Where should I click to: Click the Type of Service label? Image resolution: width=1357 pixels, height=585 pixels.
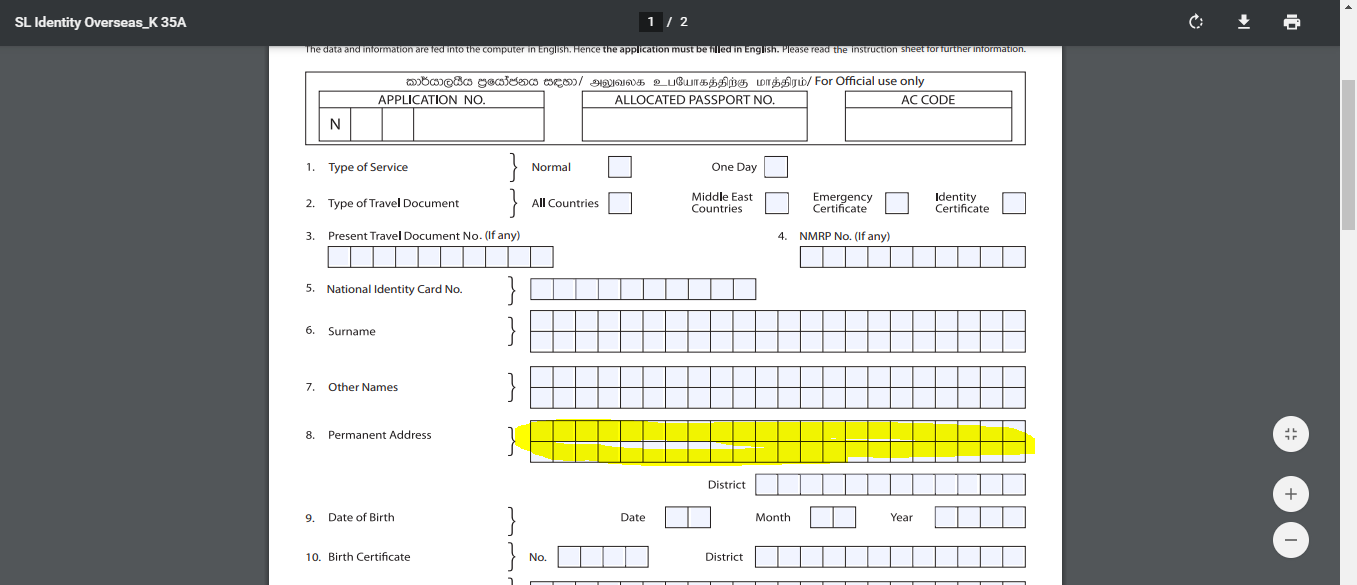(x=368, y=167)
